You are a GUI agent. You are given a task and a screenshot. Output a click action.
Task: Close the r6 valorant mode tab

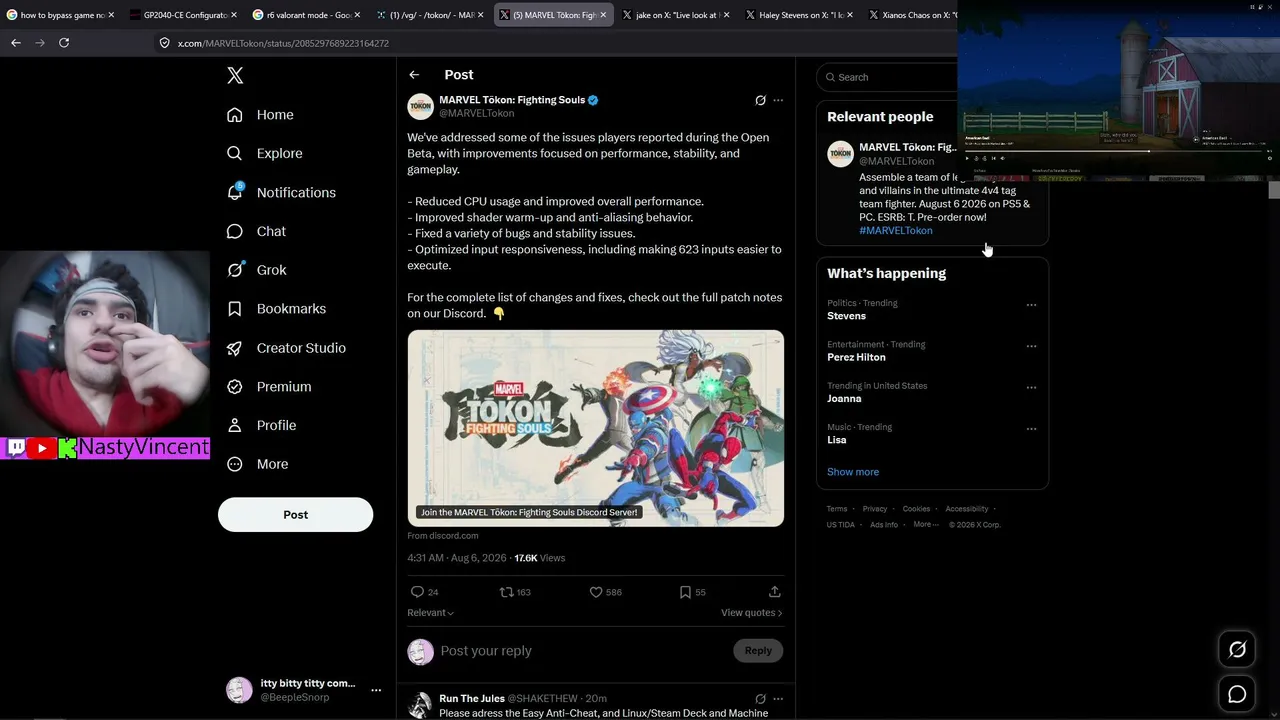click(357, 15)
